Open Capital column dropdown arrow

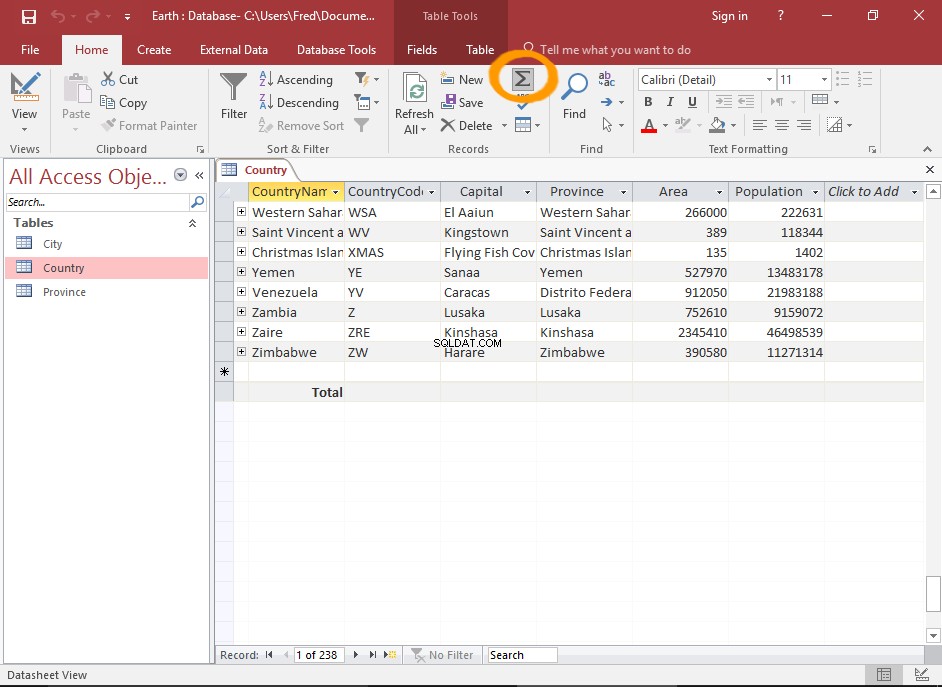click(527, 192)
